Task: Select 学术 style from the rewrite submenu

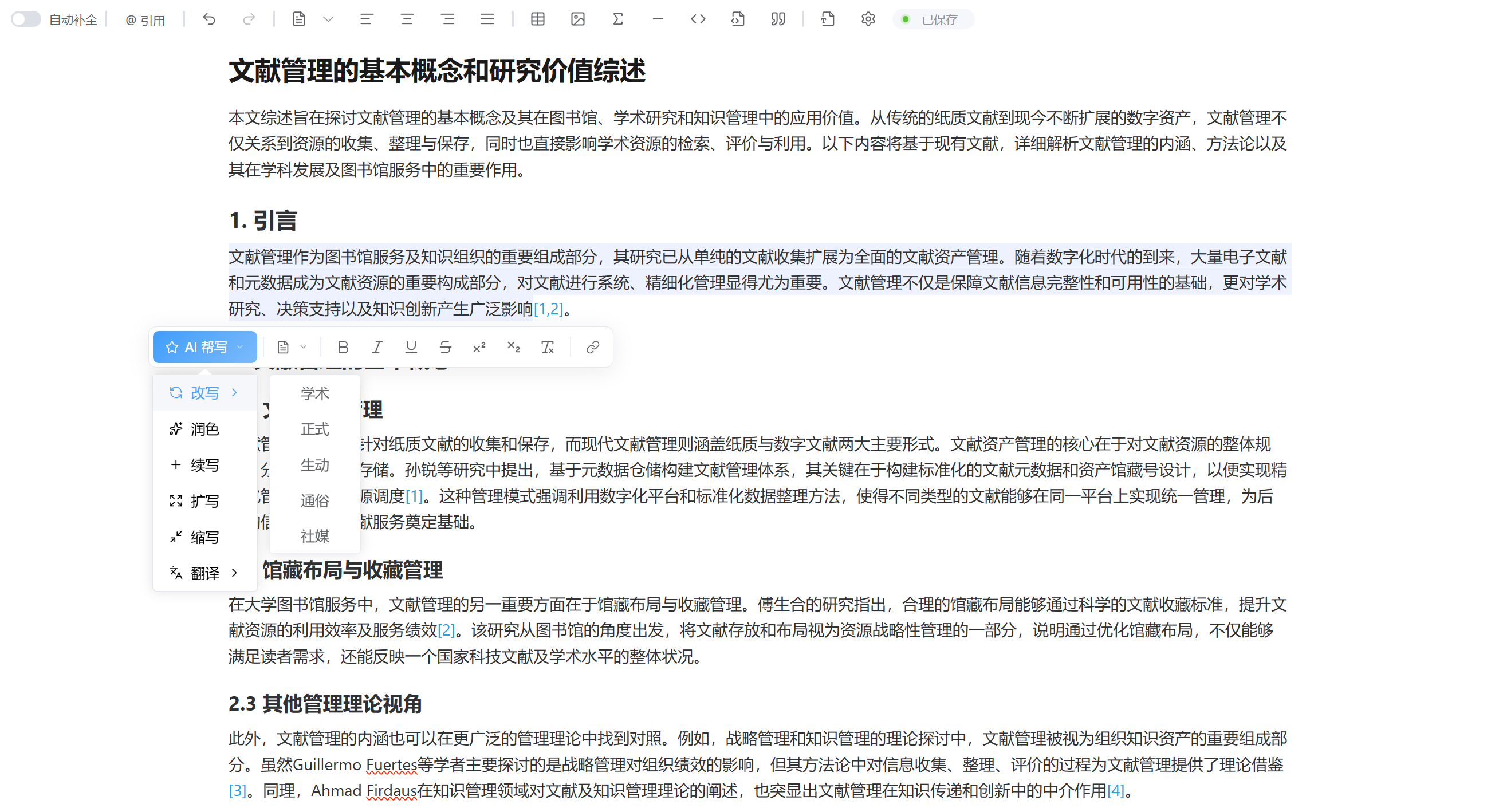Action: (x=314, y=393)
